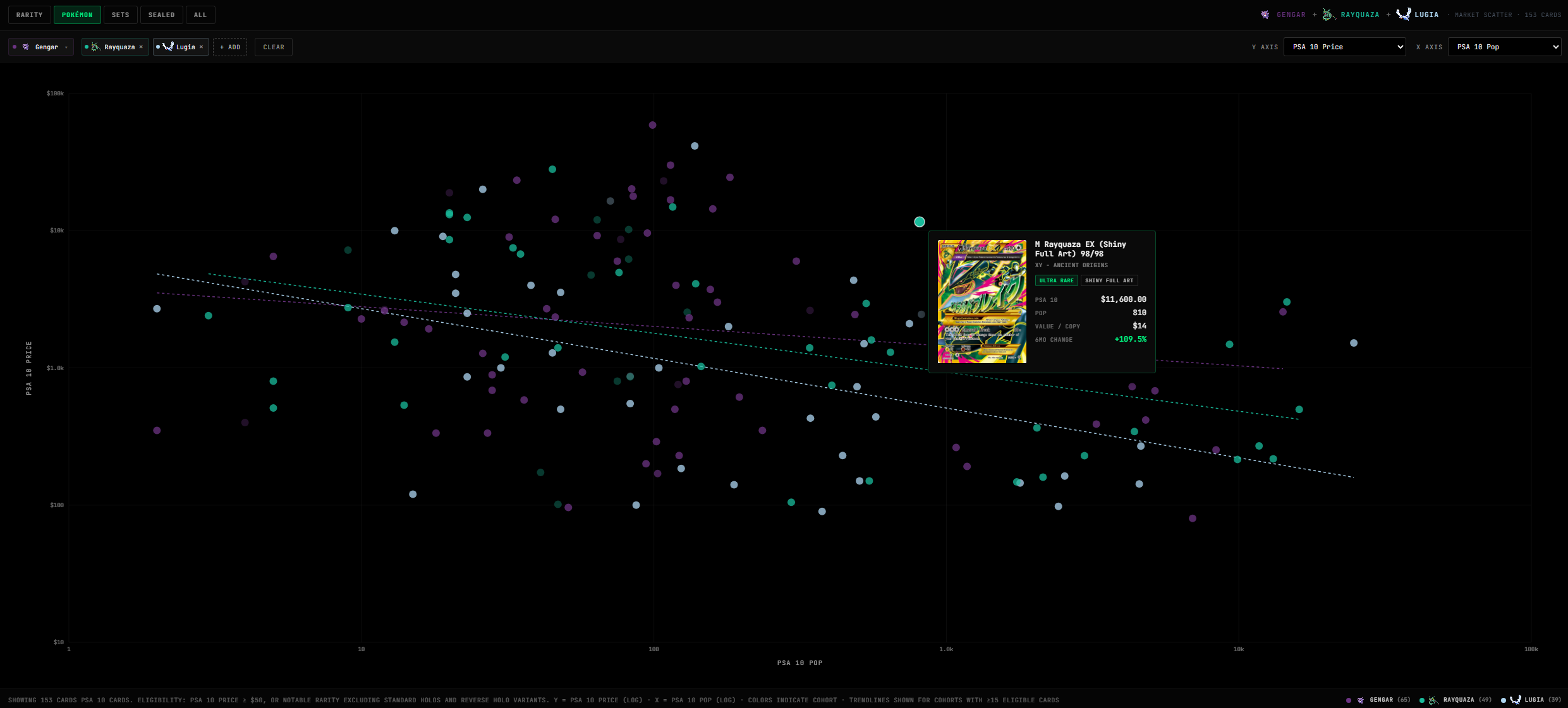The image size is (1568, 708).
Task: Click the POP value 810 in tooltip
Action: (x=1139, y=313)
